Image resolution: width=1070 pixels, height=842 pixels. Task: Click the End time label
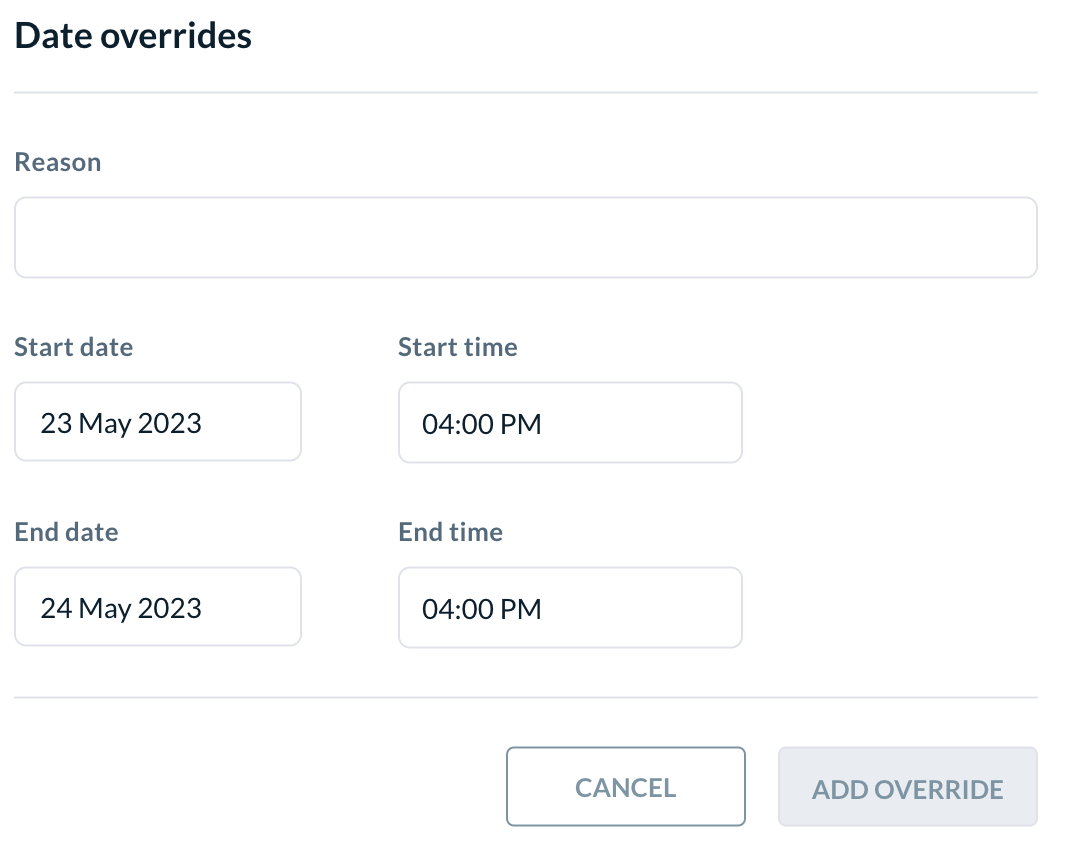coord(450,532)
